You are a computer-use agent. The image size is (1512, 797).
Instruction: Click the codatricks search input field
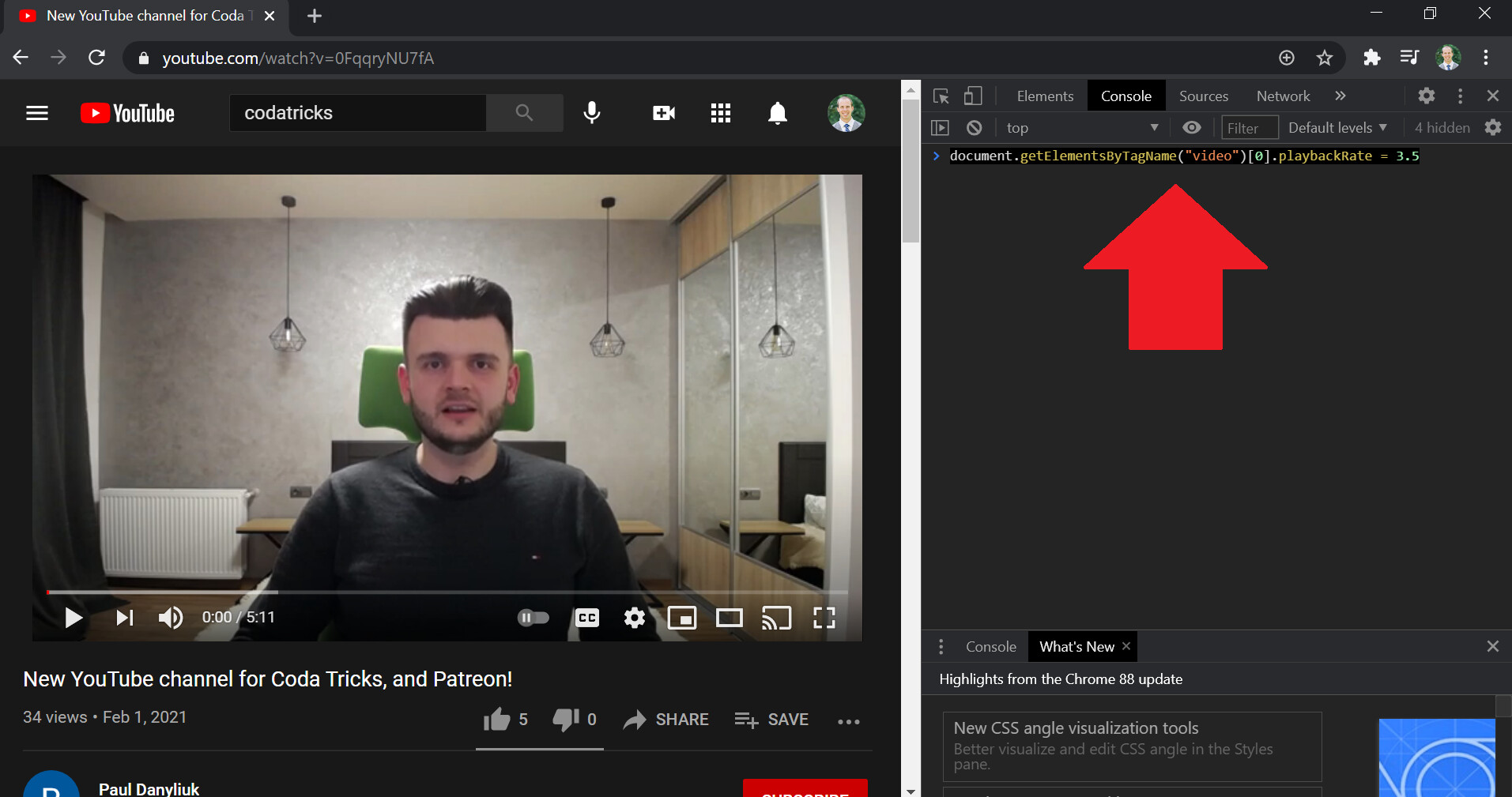(357, 113)
